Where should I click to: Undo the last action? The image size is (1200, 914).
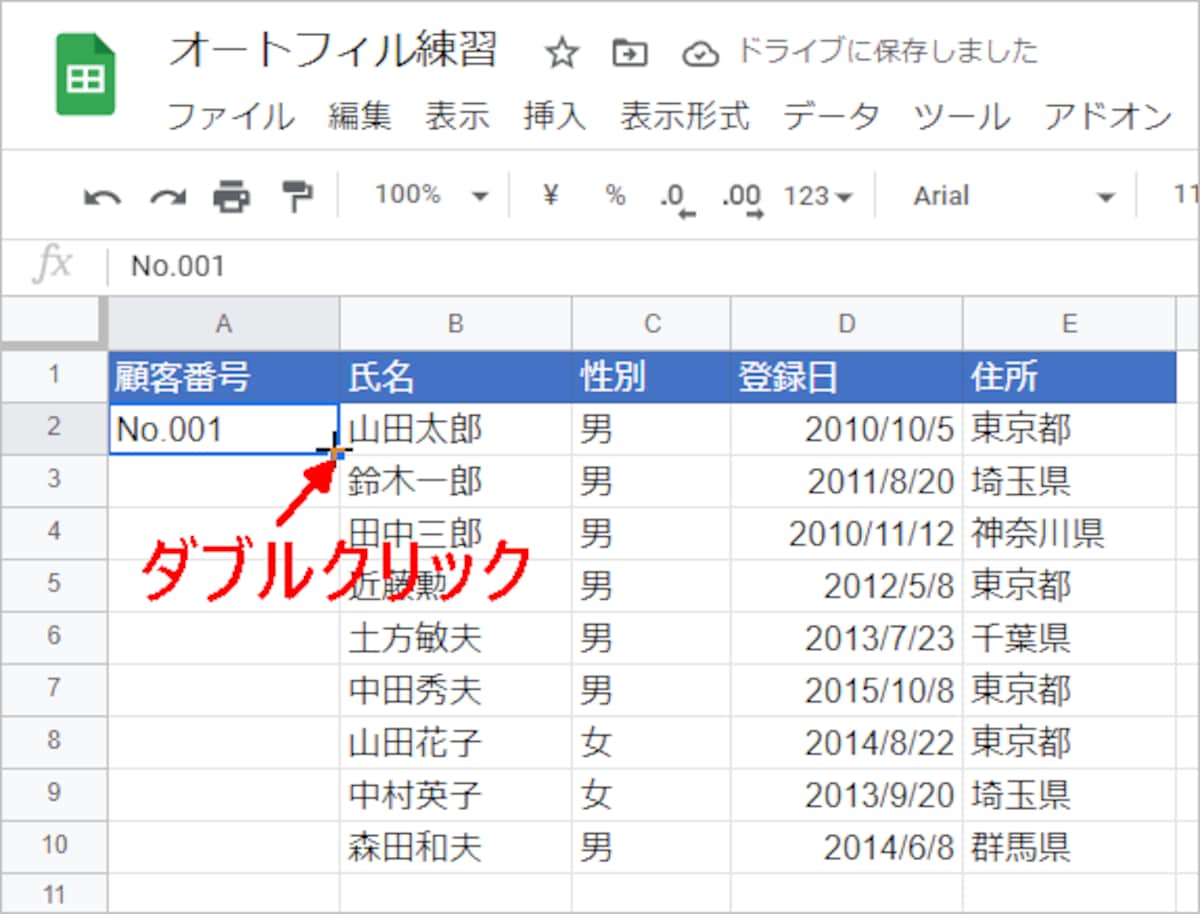103,197
